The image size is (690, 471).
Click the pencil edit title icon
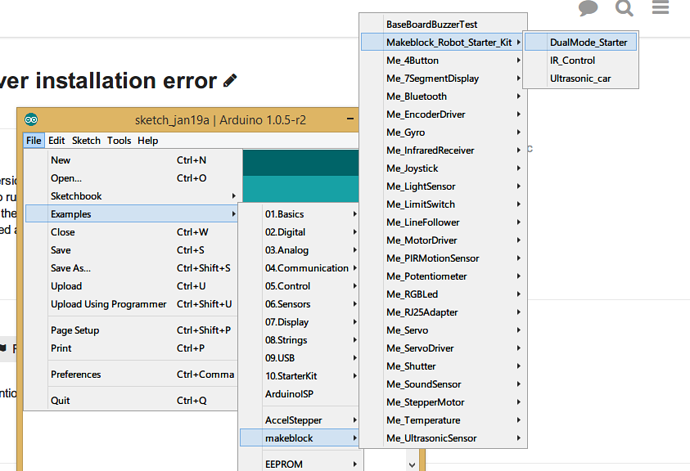point(230,81)
